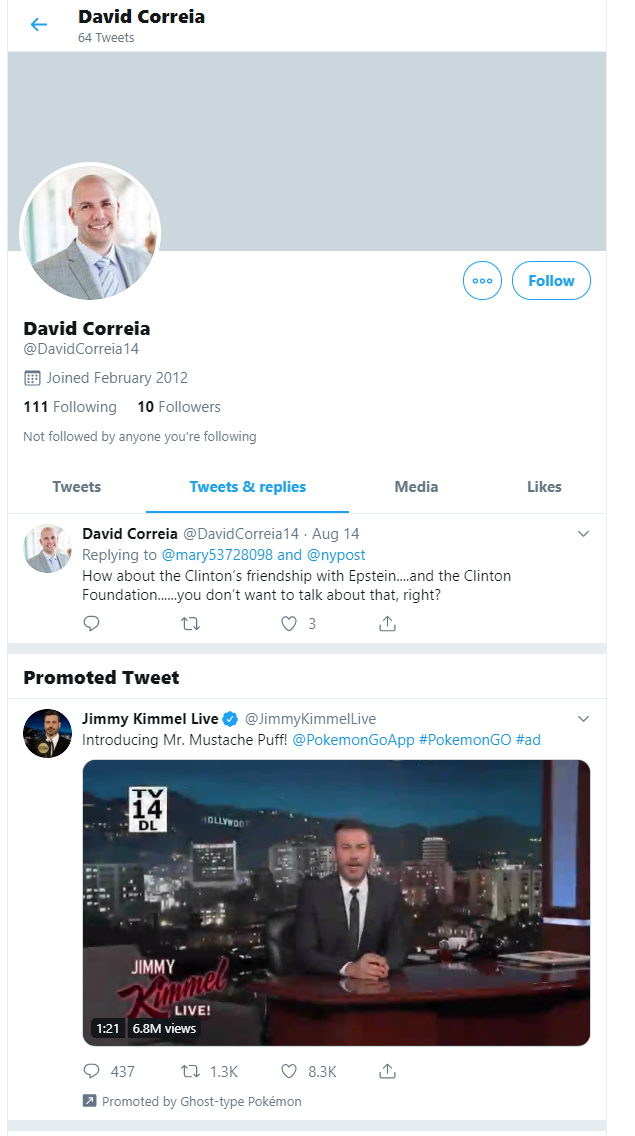635x1136 pixels.
Task: Expand the caret on the promoted tweet
Action: click(x=583, y=718)
